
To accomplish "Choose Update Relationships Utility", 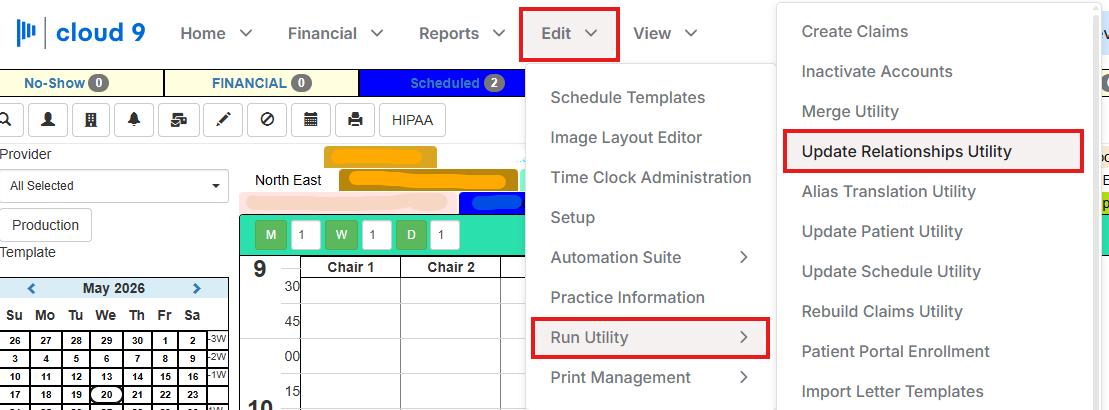I will tap(933, 151).
